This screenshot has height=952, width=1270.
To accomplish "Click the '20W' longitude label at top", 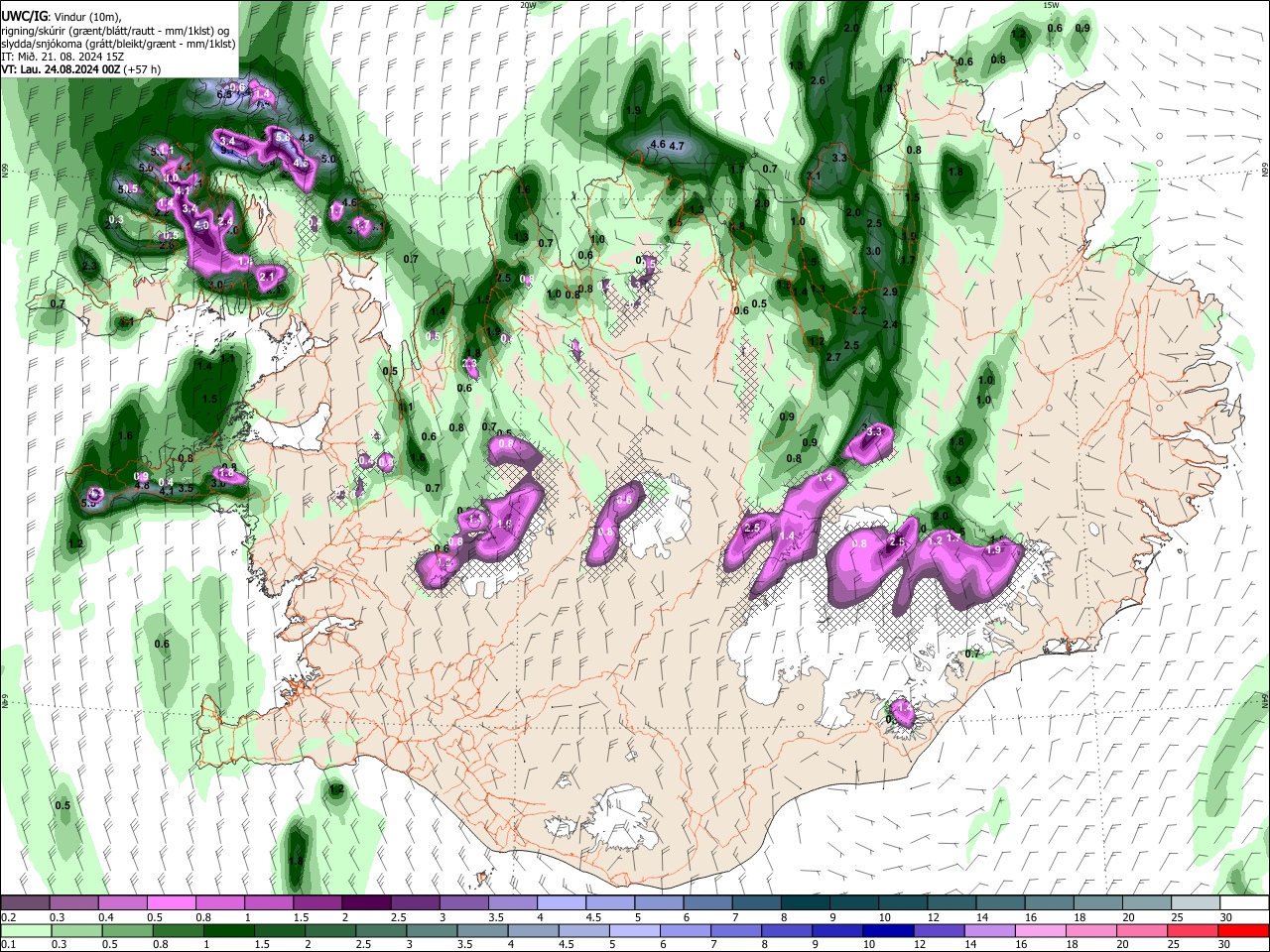I will click(x=528, y=4).
